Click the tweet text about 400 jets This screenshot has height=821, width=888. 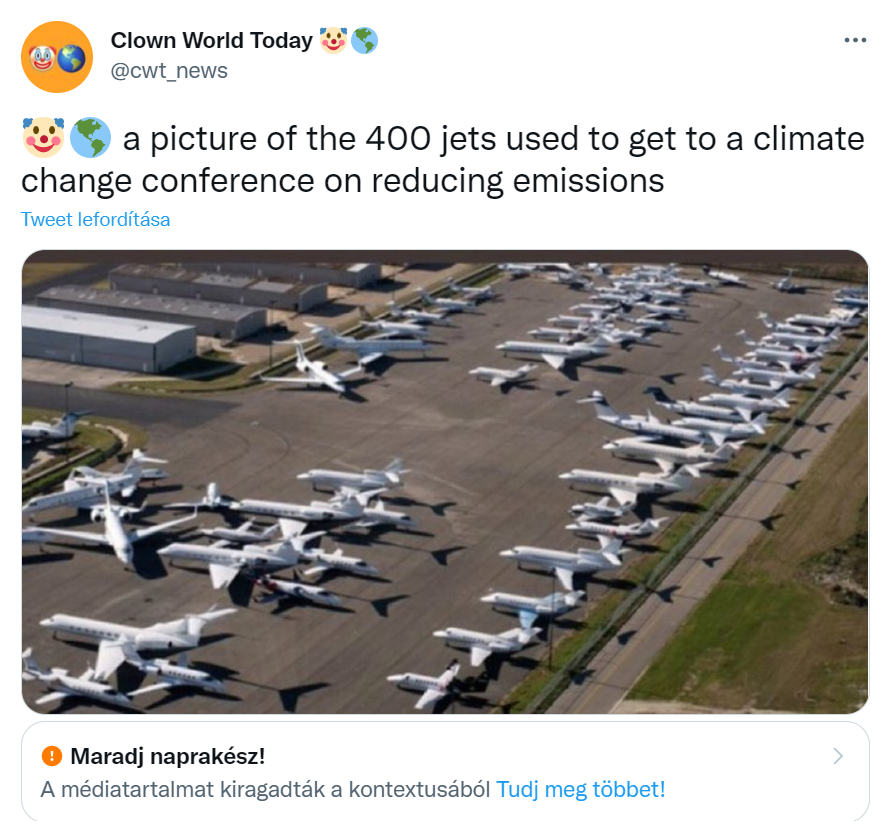[443, 160]
